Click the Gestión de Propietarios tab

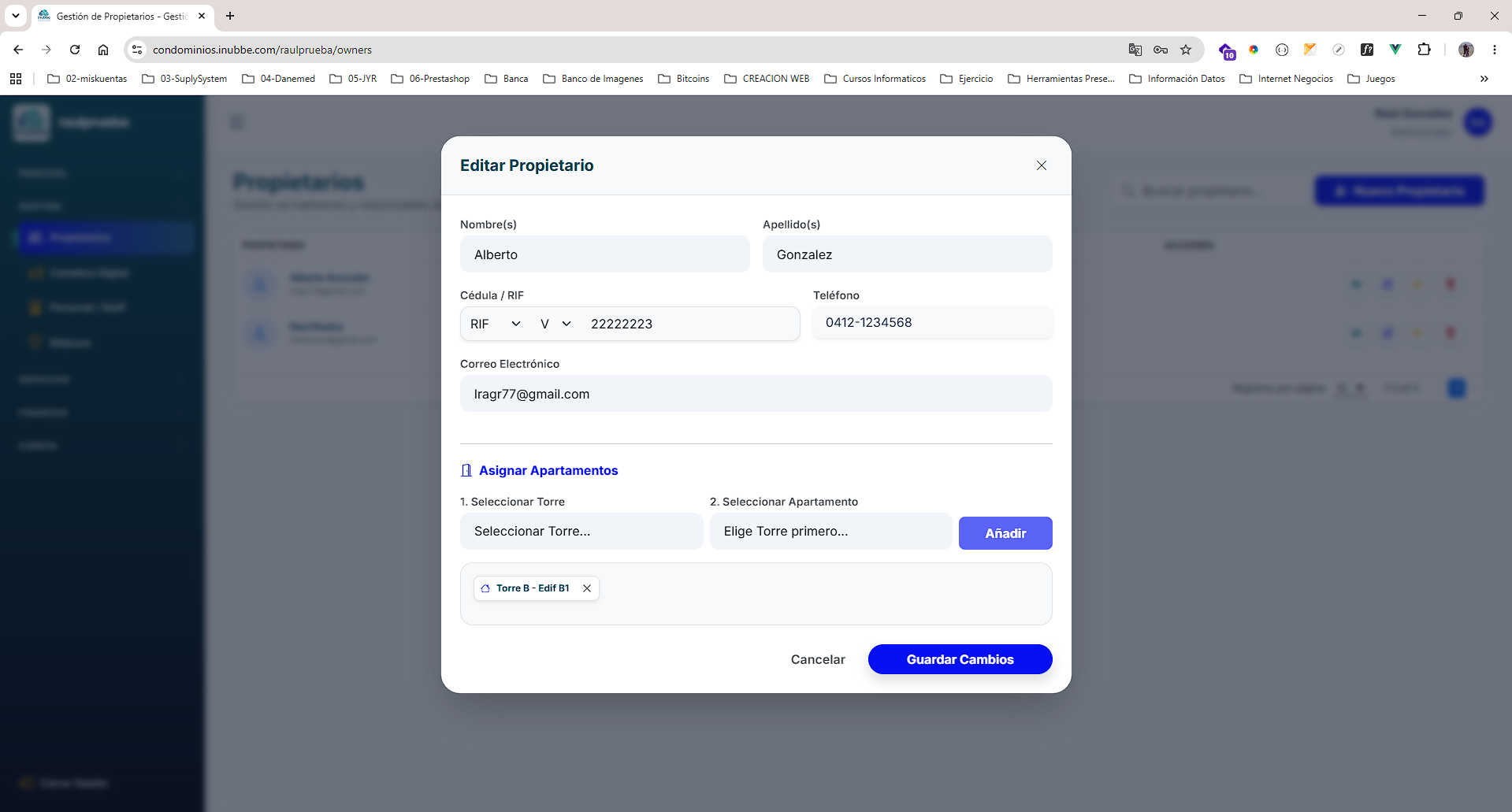coord(122,16)
